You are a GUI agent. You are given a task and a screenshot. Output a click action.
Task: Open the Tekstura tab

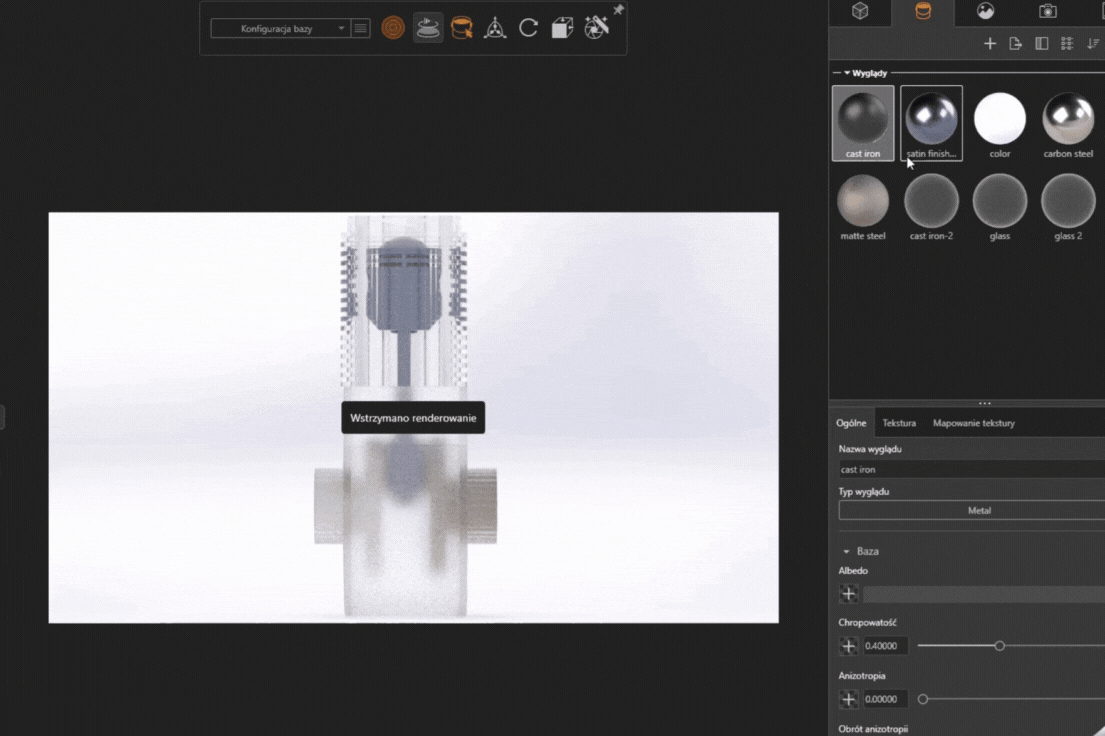click(x=899, y=423)
